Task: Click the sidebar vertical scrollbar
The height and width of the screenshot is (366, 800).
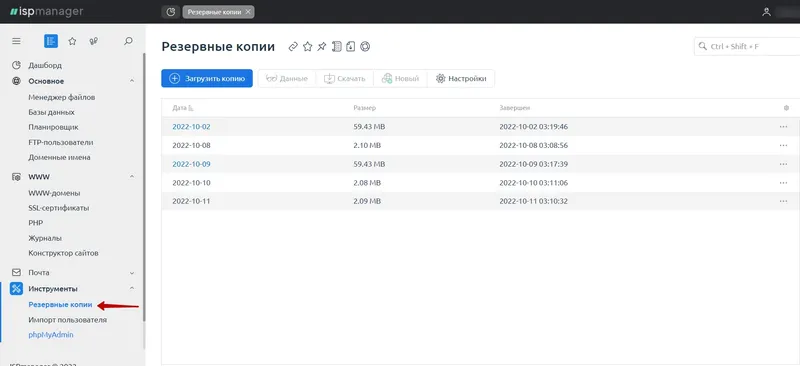Action: pyautogui.click(x=144, y=186)
